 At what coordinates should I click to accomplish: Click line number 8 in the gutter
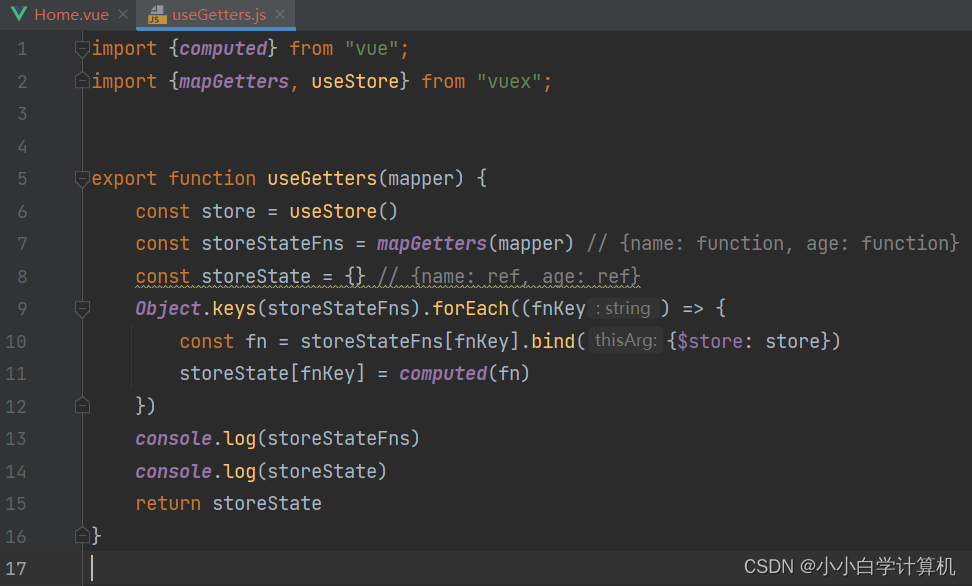tap(22, 277)
